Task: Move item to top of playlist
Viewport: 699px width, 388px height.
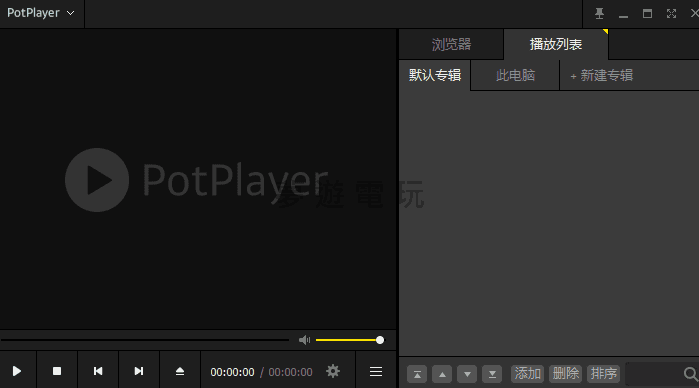Action: 417,374
